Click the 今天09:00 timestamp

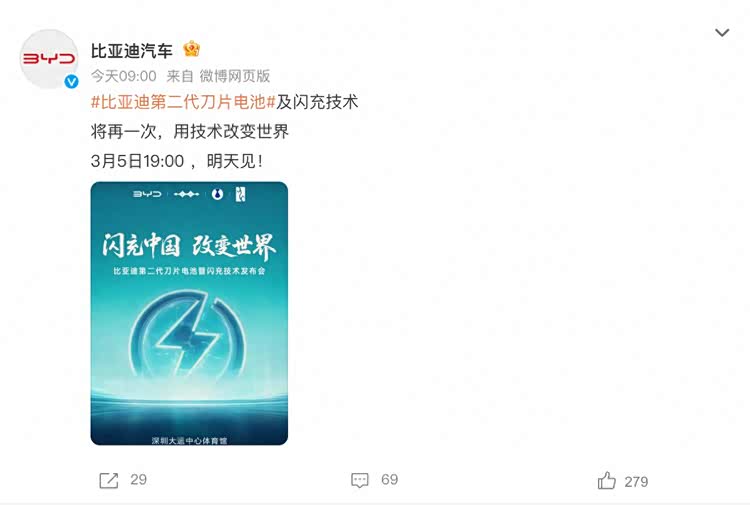click(123, 76)
